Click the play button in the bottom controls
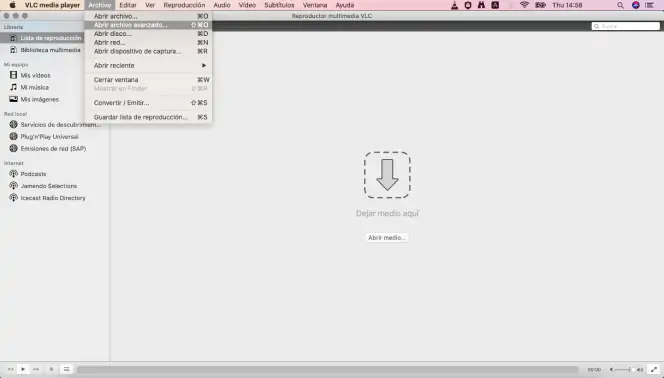 (x=23, y=369)
